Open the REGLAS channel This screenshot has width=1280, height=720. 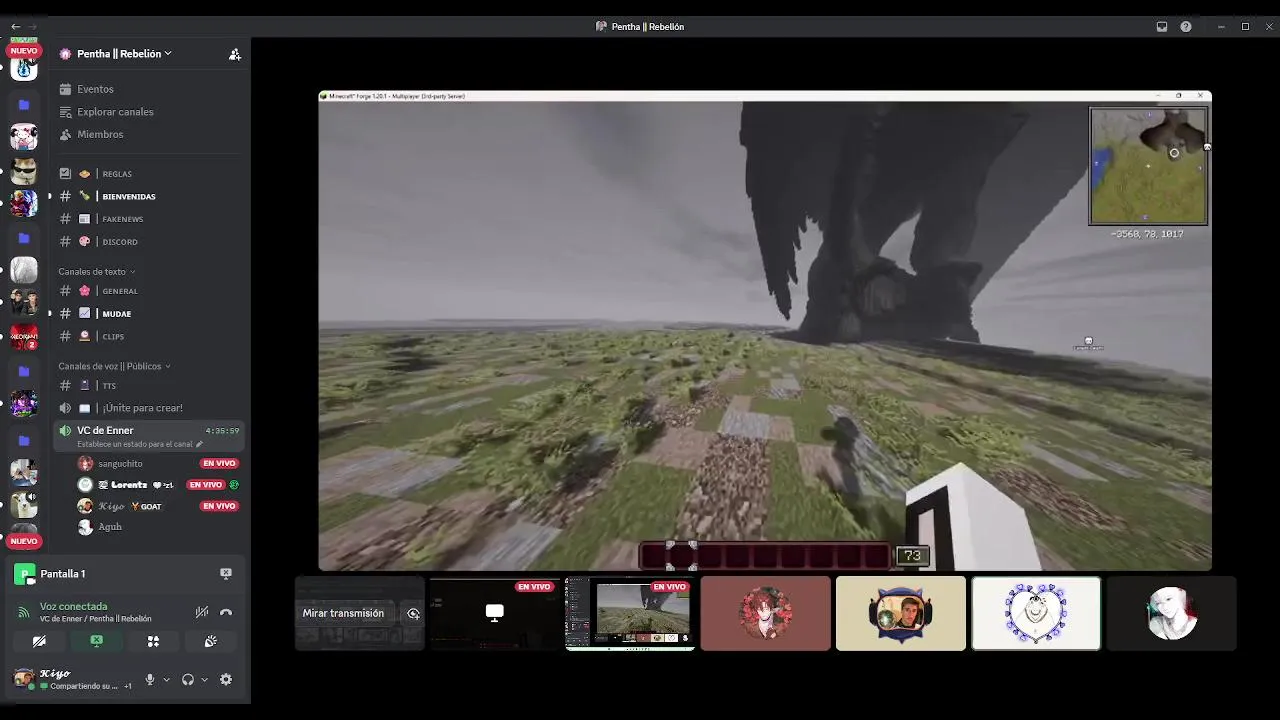[x=150, y=174]
